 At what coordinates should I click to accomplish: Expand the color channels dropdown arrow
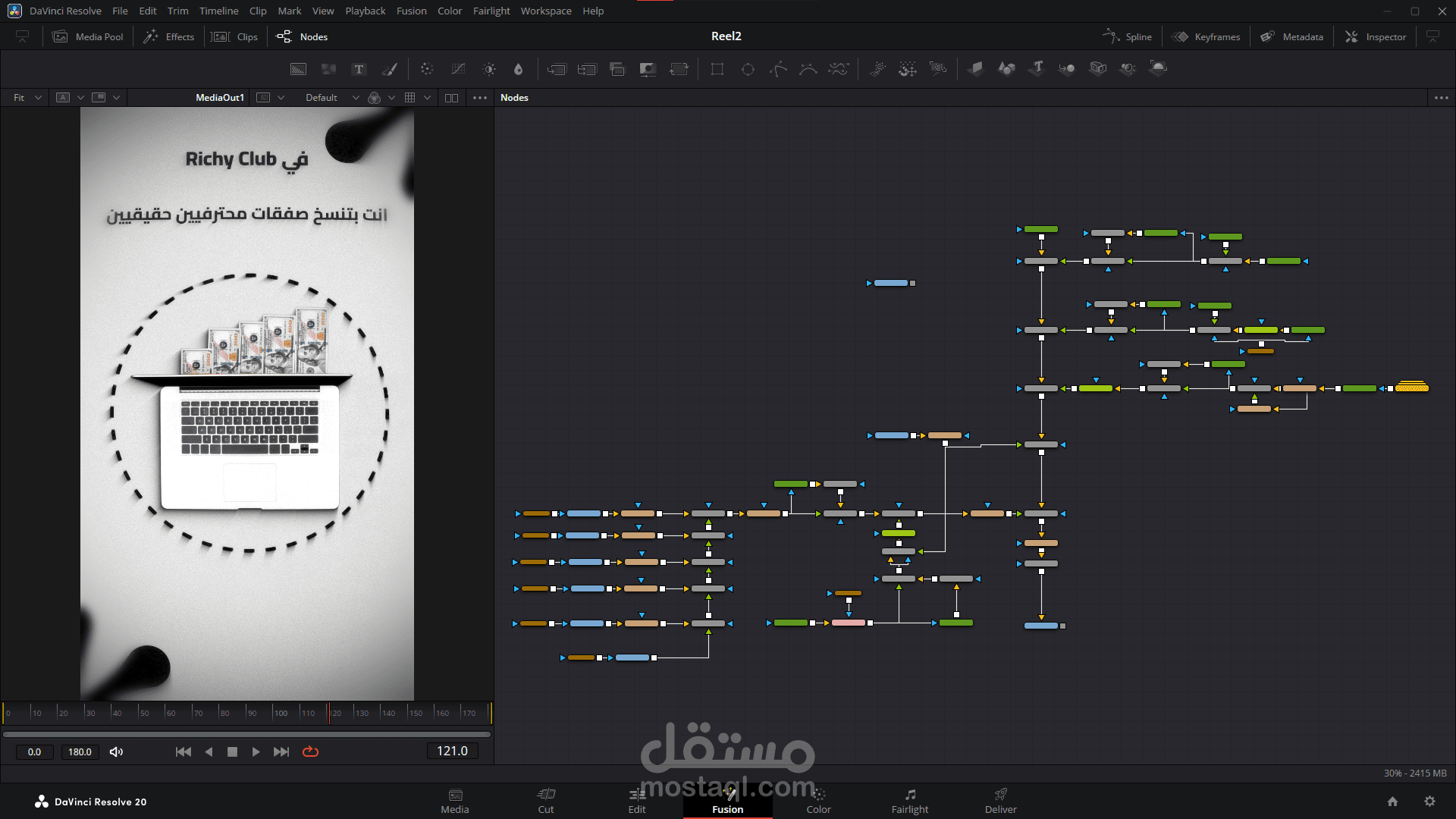(x=391, y=98)
